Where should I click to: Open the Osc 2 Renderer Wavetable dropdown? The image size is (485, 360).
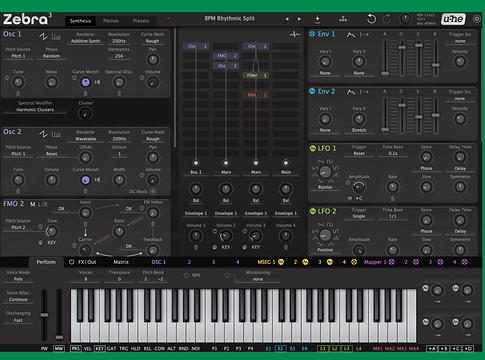pos(85,139)
